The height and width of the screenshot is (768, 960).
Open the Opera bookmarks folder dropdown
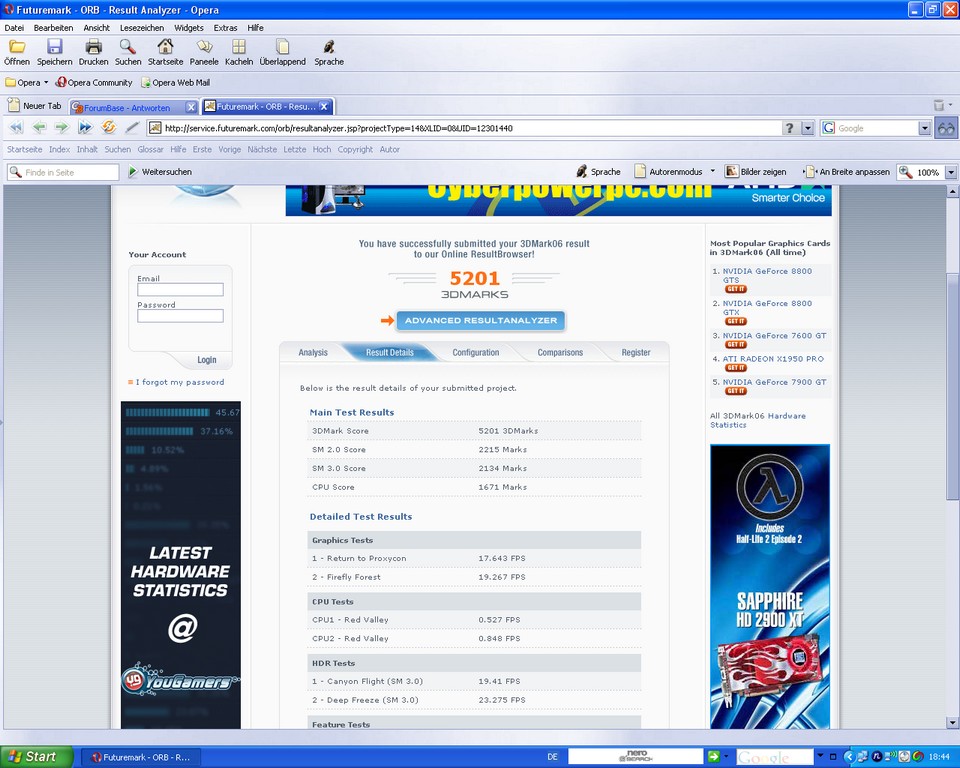pyautogui.click(x=27, y=83)
